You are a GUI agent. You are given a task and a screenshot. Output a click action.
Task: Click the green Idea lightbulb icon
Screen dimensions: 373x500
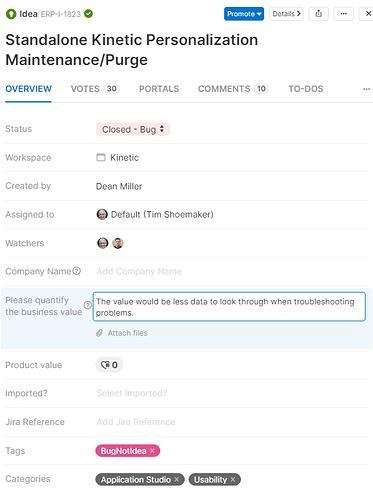tap(11, 14)
